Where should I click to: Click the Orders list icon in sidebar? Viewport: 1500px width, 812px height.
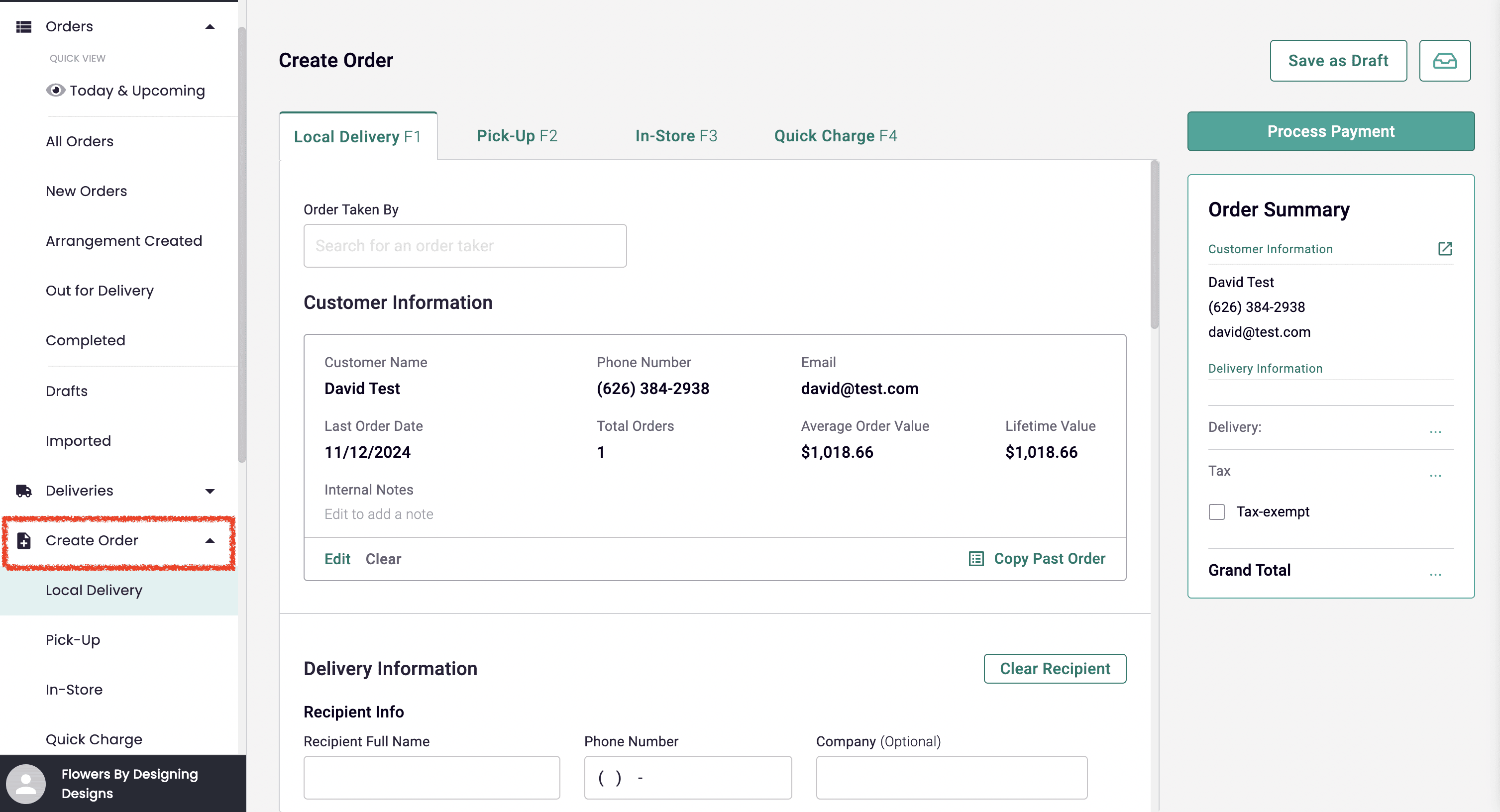tap(24, 27)
